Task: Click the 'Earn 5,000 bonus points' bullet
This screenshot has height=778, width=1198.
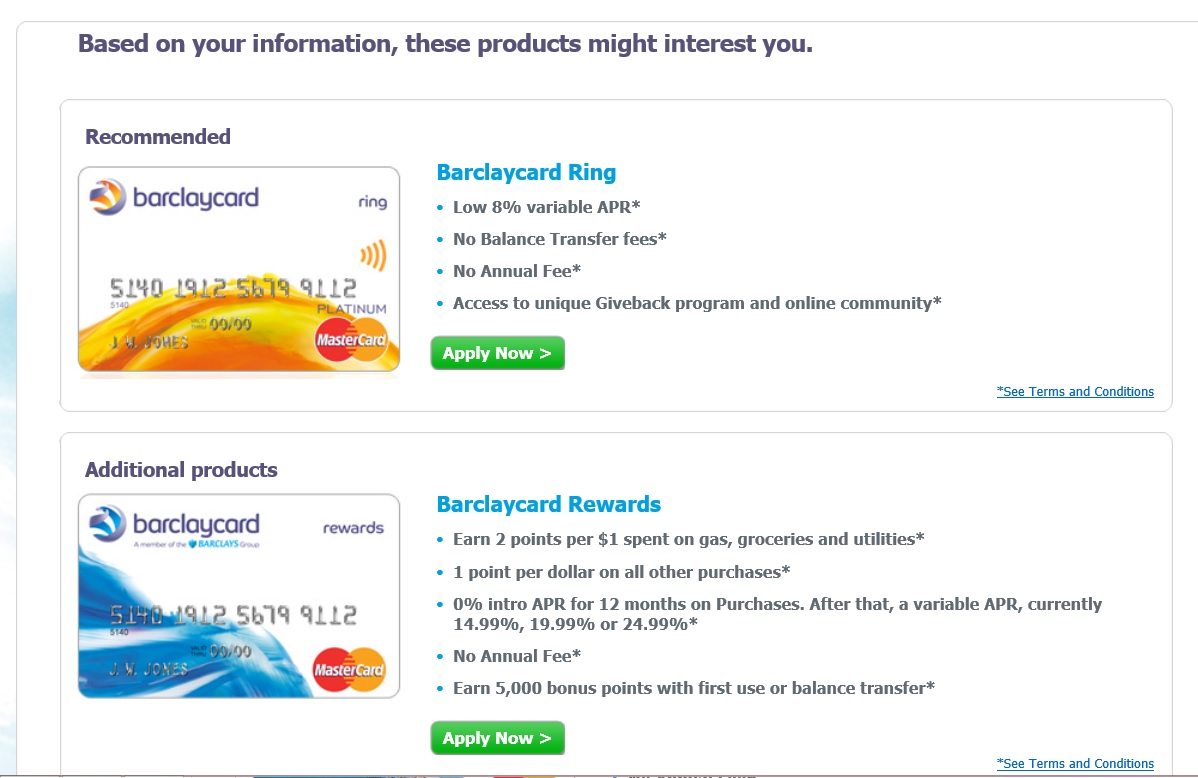Action: pos(693,688)
